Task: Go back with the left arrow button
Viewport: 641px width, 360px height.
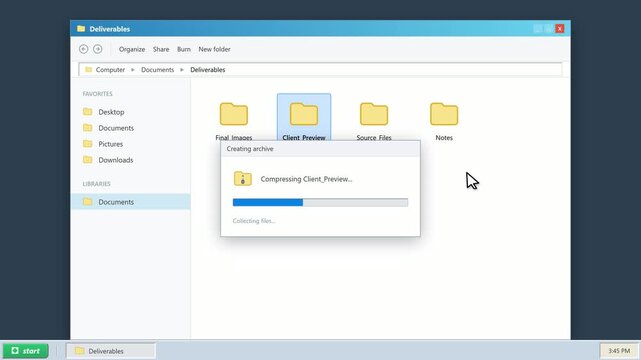Action: (x=83, y=49)
